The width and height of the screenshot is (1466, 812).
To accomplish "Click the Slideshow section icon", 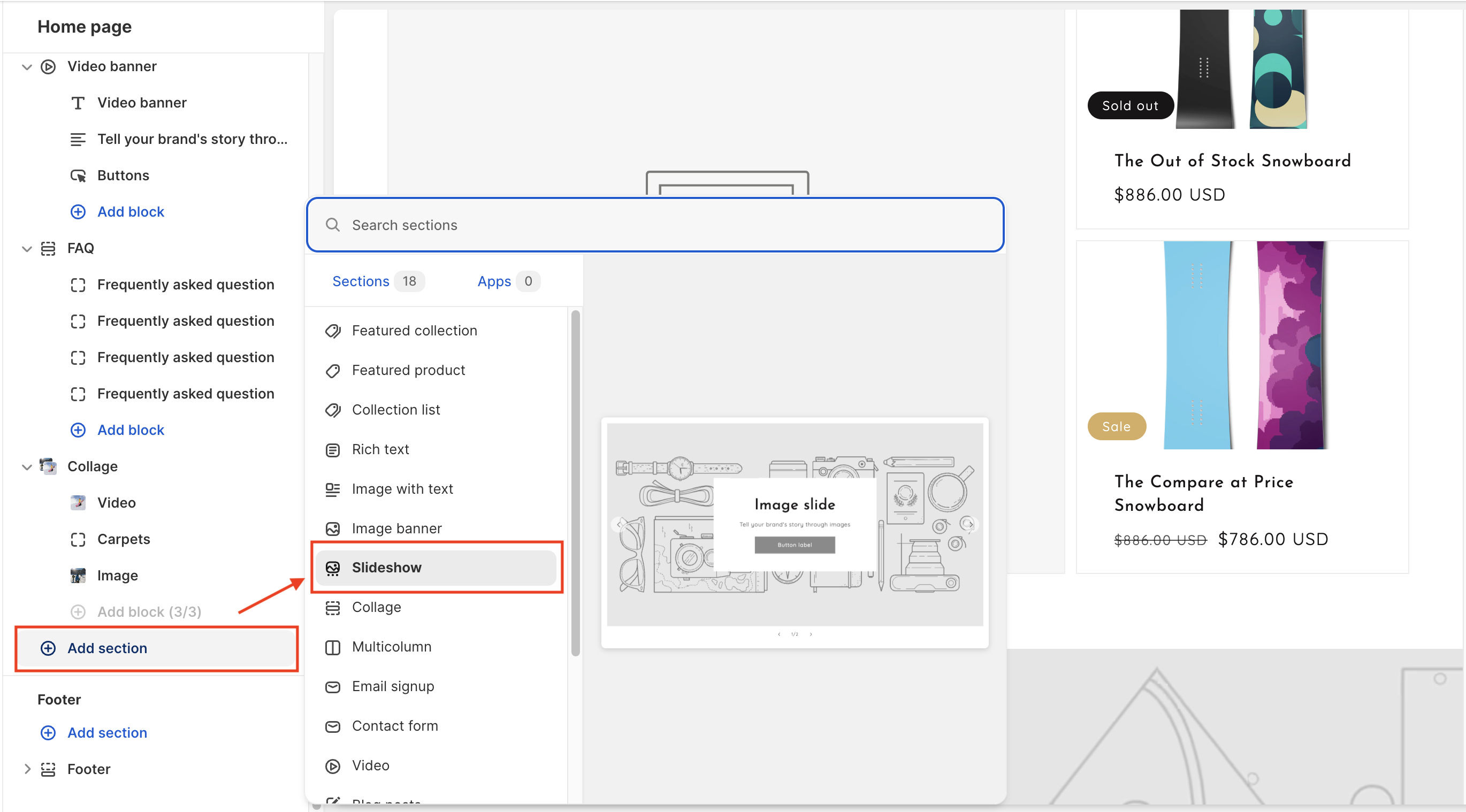I will [x=332, y=568].
